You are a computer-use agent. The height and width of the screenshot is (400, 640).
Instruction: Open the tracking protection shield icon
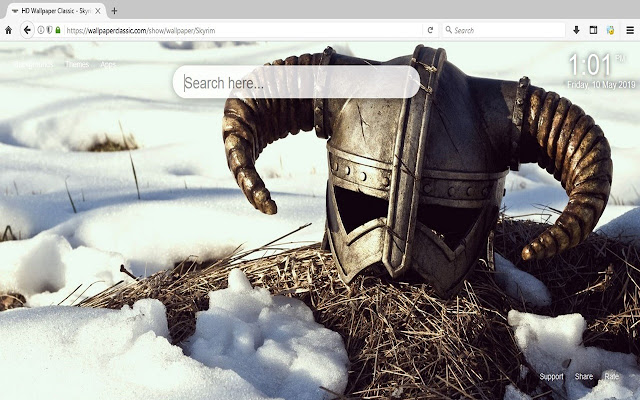tap(49, 30)
